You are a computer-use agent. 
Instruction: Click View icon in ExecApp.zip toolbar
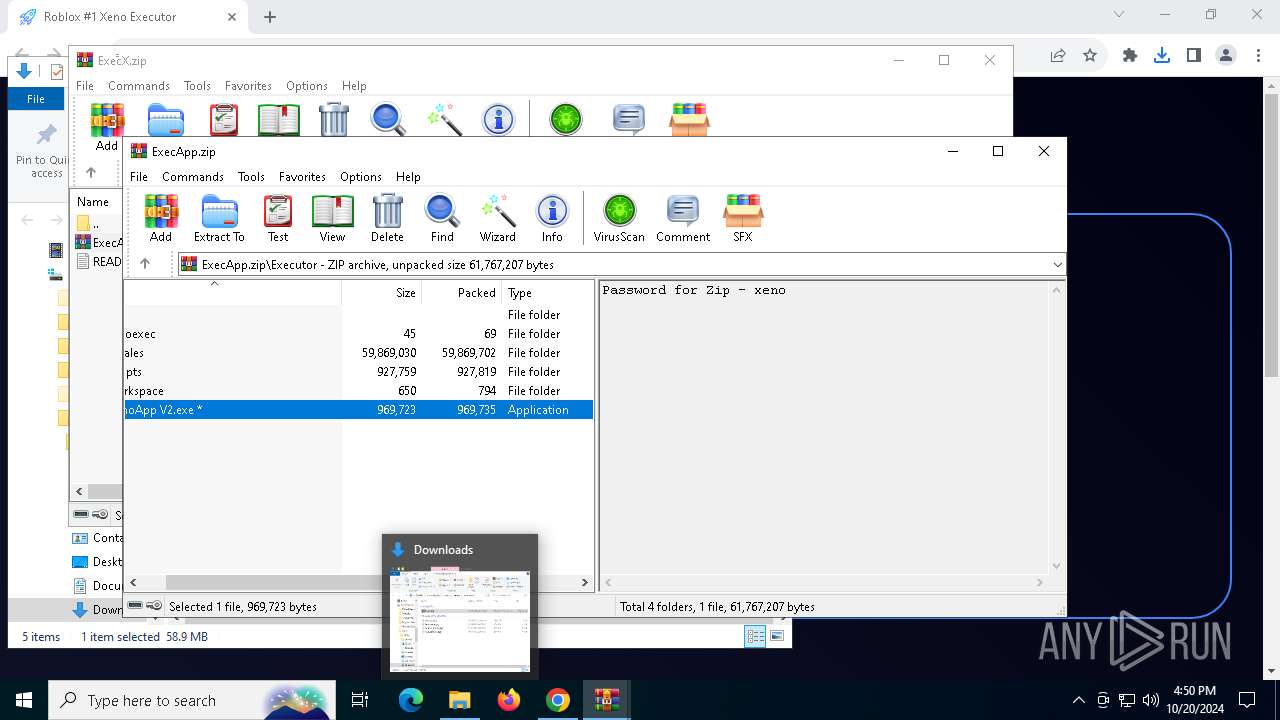coord(332,218)
